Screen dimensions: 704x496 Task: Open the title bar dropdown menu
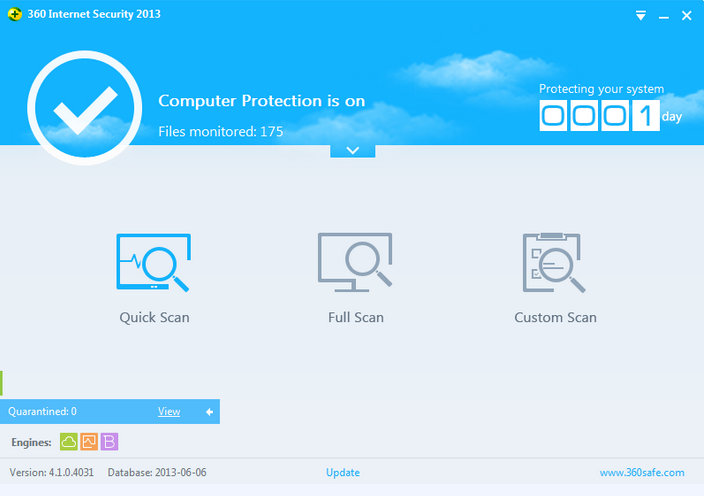tap(641, 16)
